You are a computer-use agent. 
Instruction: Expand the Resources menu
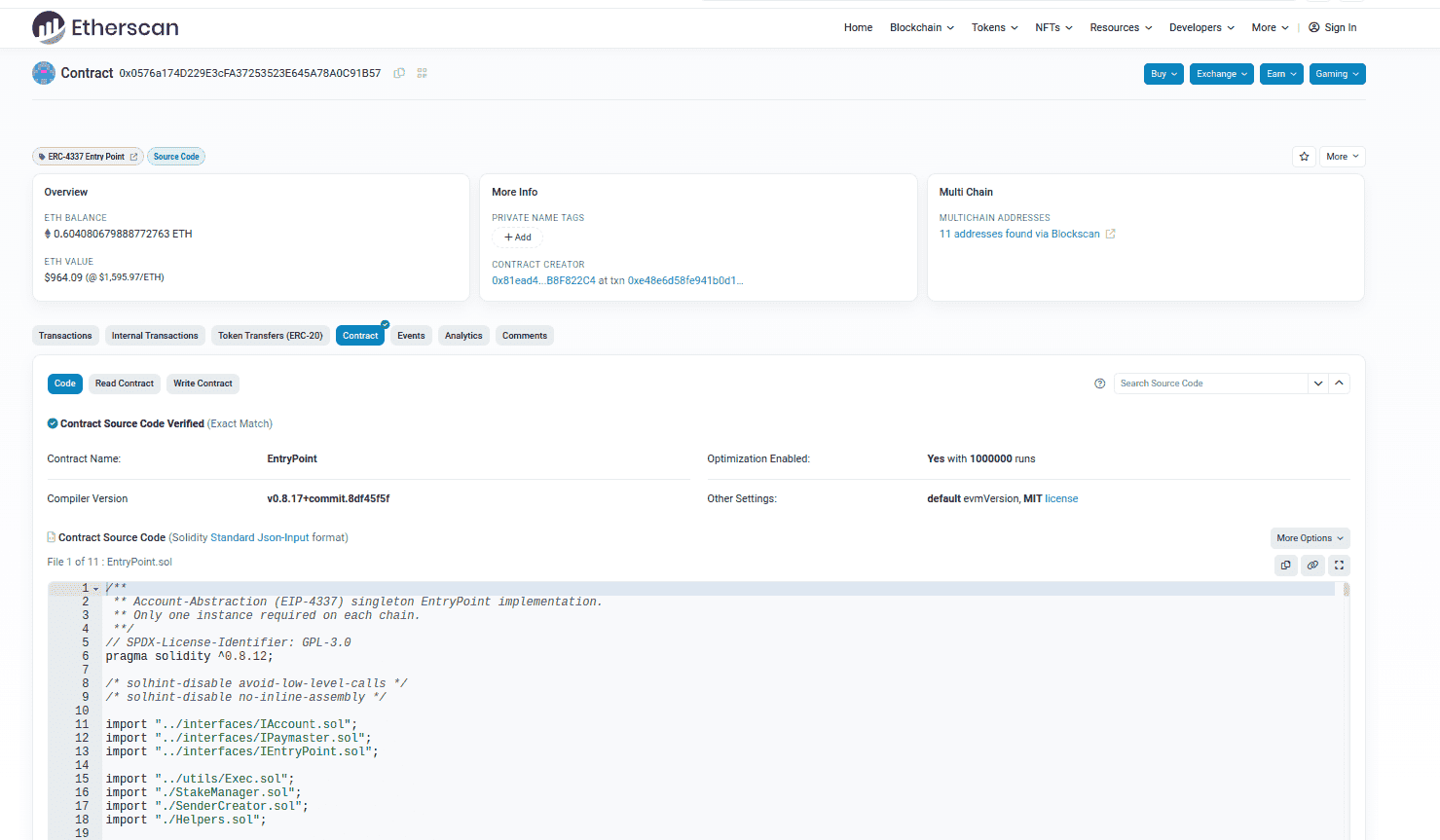(1121, 27)
